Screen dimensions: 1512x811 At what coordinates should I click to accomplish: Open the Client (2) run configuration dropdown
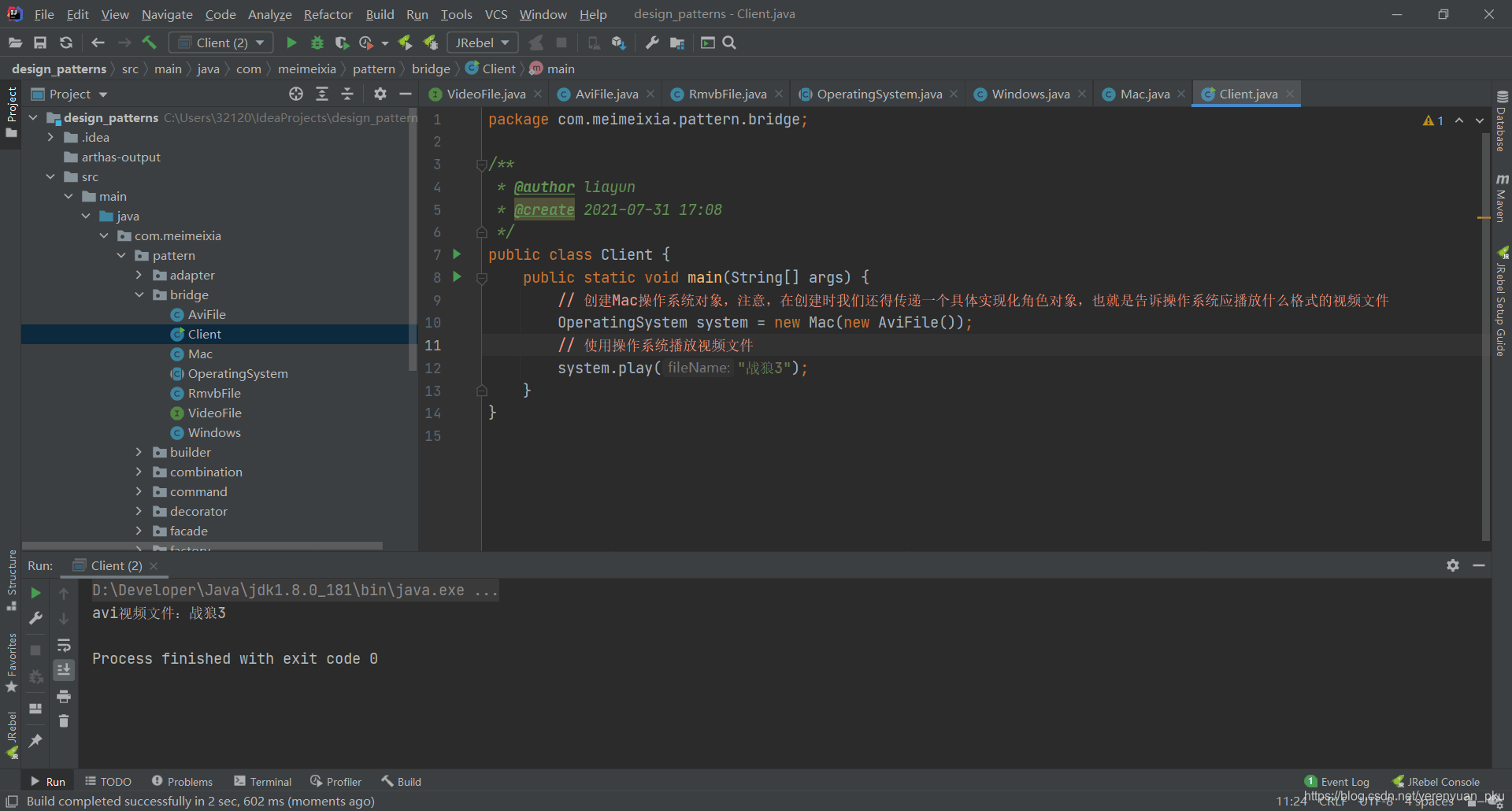click(x=221, y=43)
